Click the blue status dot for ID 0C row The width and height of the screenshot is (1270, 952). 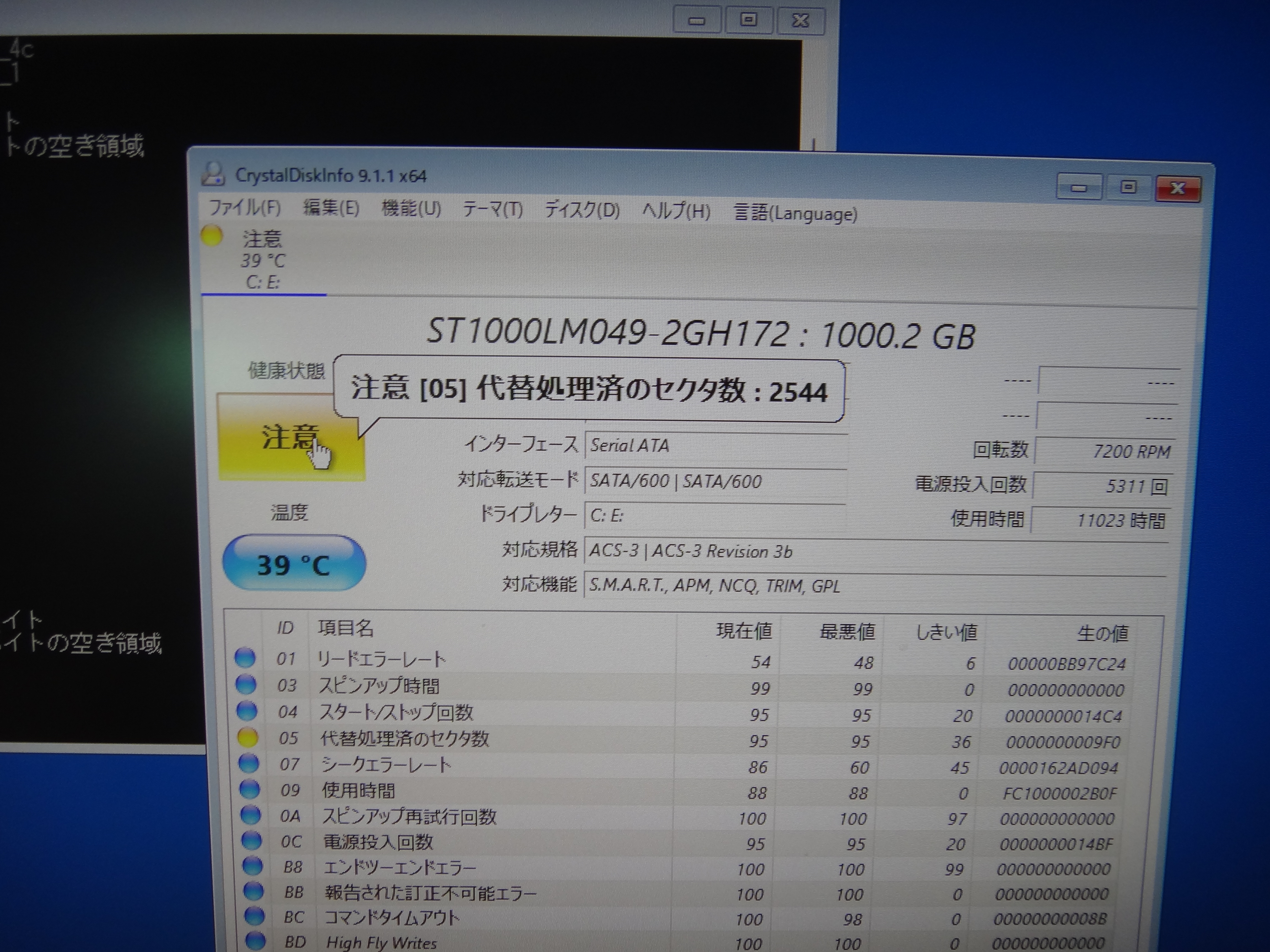(x=251, y=841)
